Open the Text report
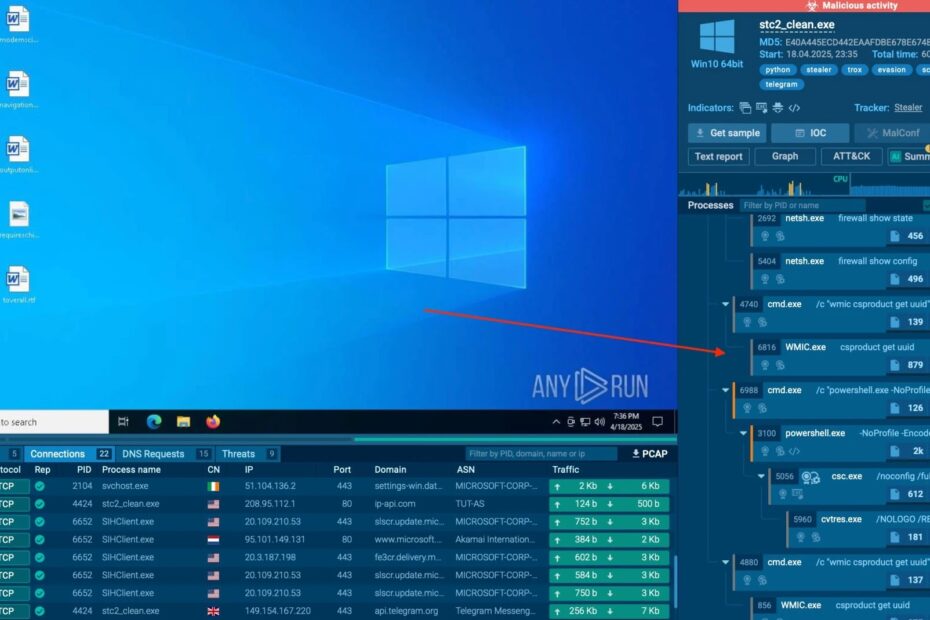The width and height of the screenshot is (930, 620). click(718, 157)
